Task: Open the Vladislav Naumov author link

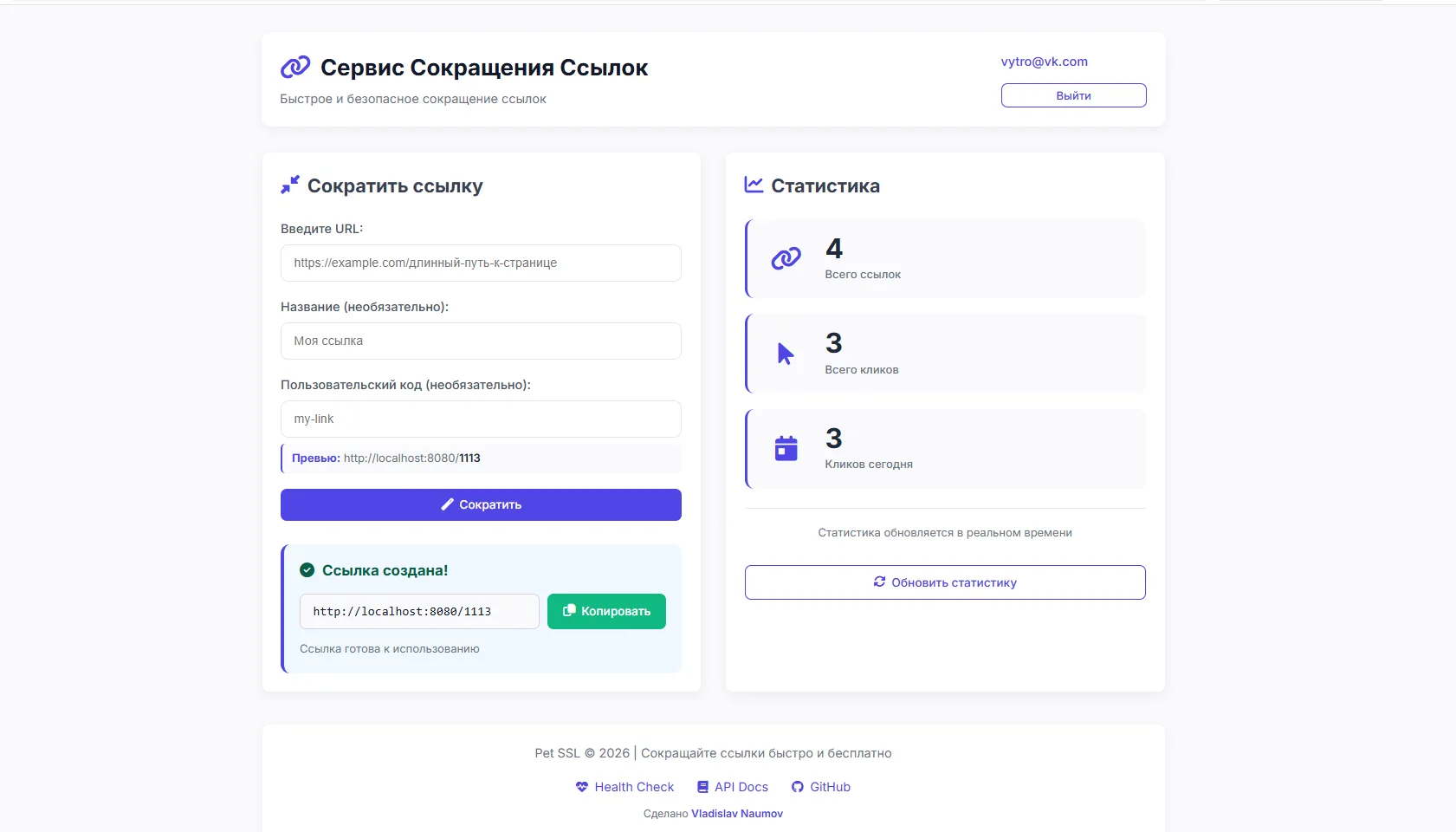Action: pyautogui.click(x=737, y=814)
